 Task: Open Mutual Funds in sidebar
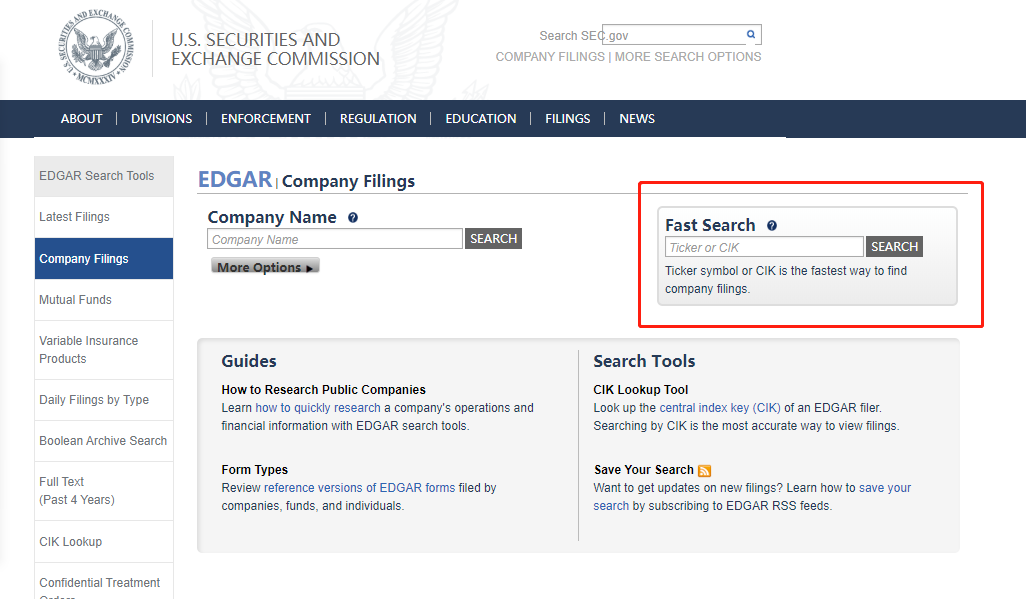(x=104, y=300)
